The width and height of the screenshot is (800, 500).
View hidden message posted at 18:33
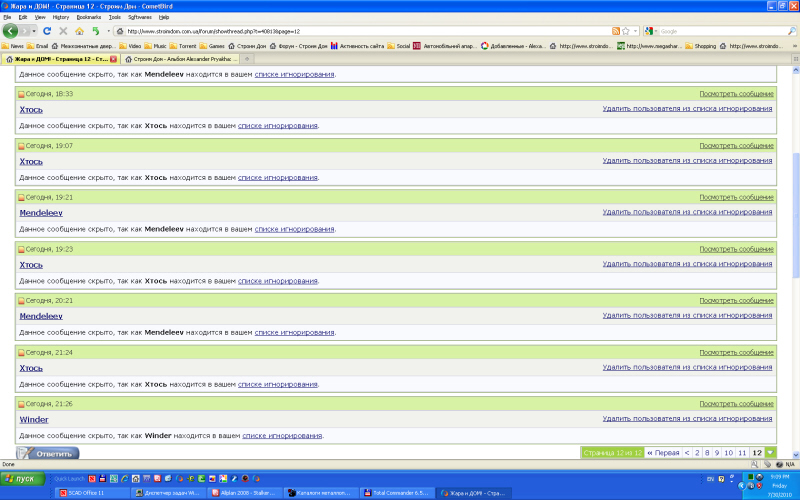click(736, 94)
